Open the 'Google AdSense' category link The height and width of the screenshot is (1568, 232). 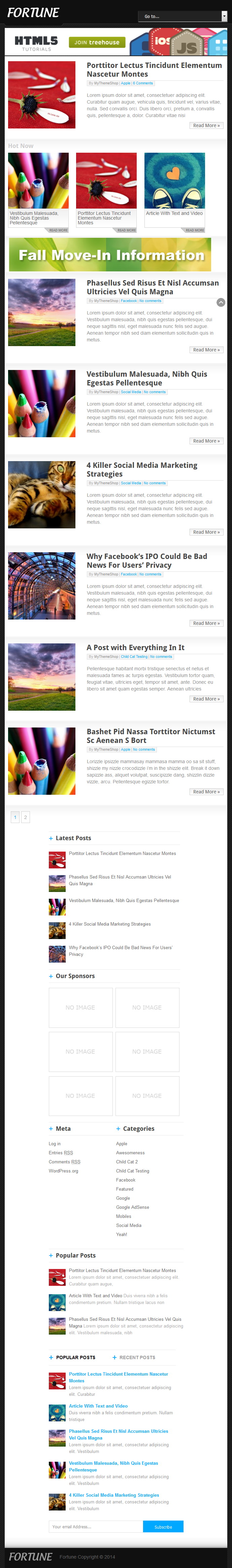pos(133,1207)
